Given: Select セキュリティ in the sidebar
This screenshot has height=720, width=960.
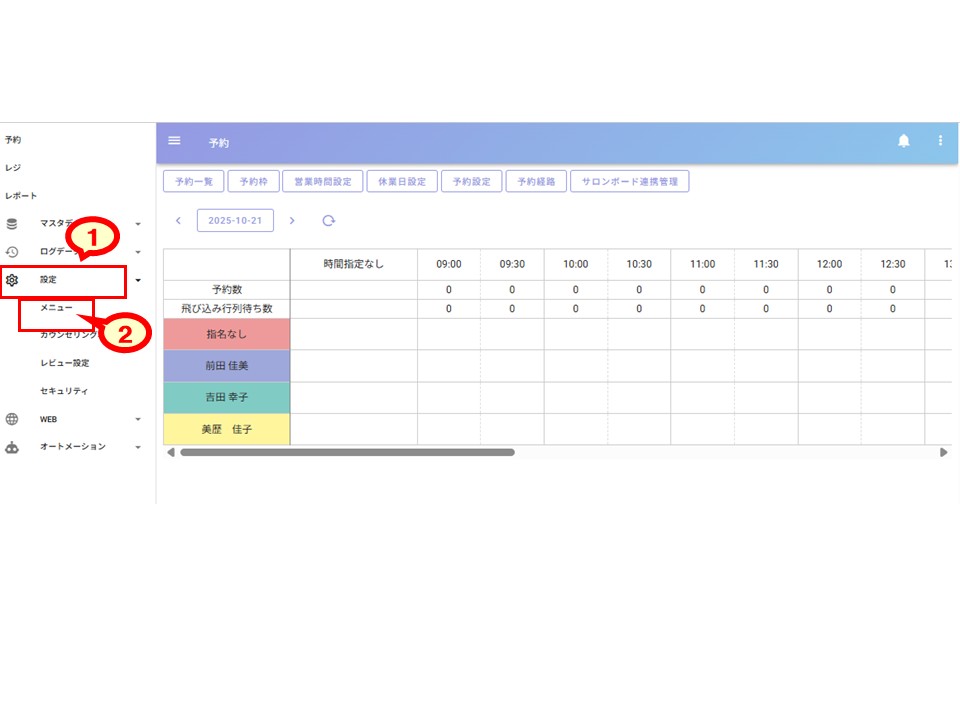Looking at the screenshot, I should (x=64, y=391).
